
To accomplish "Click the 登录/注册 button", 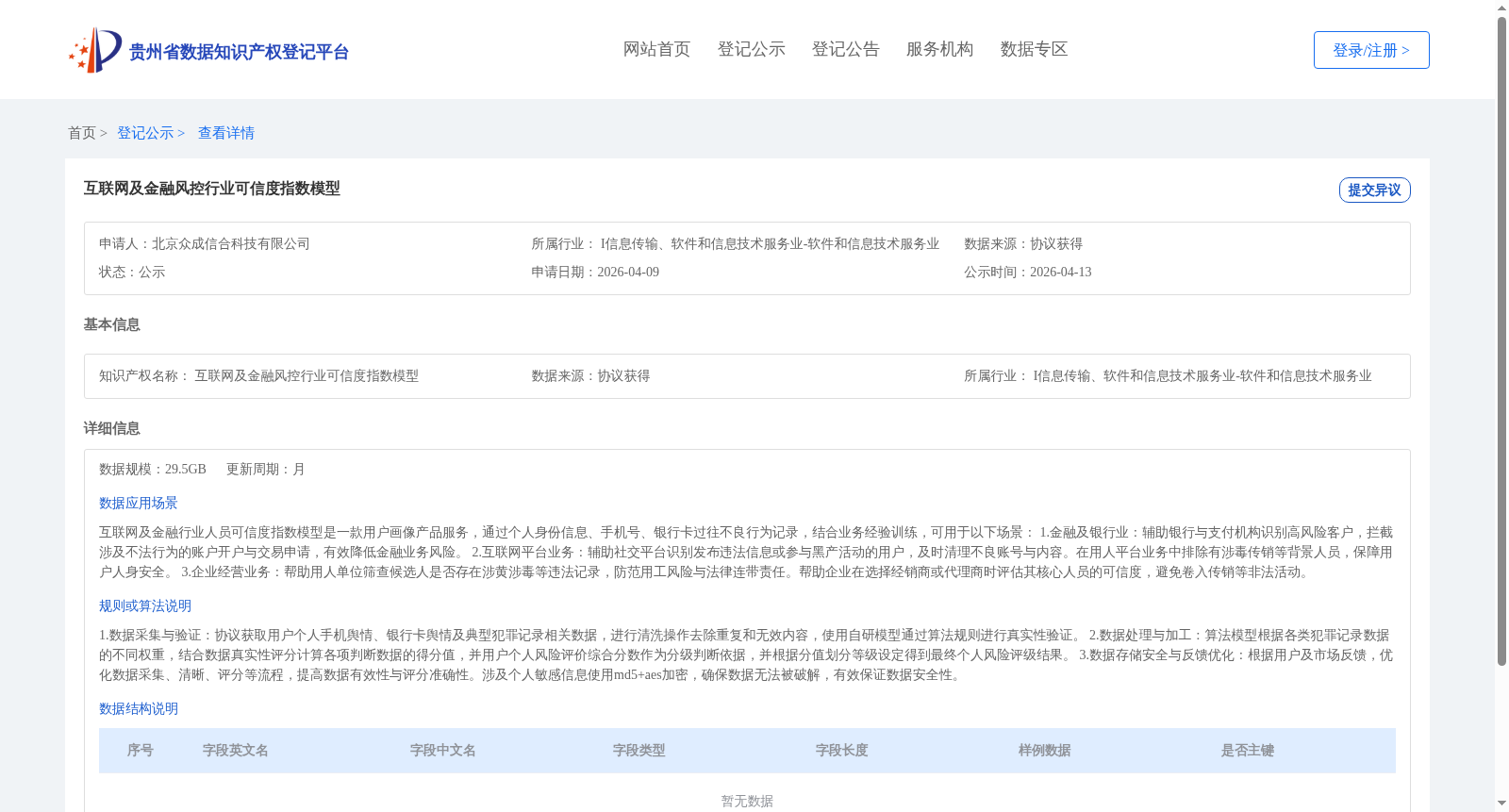I will [x=1371, y=50].
